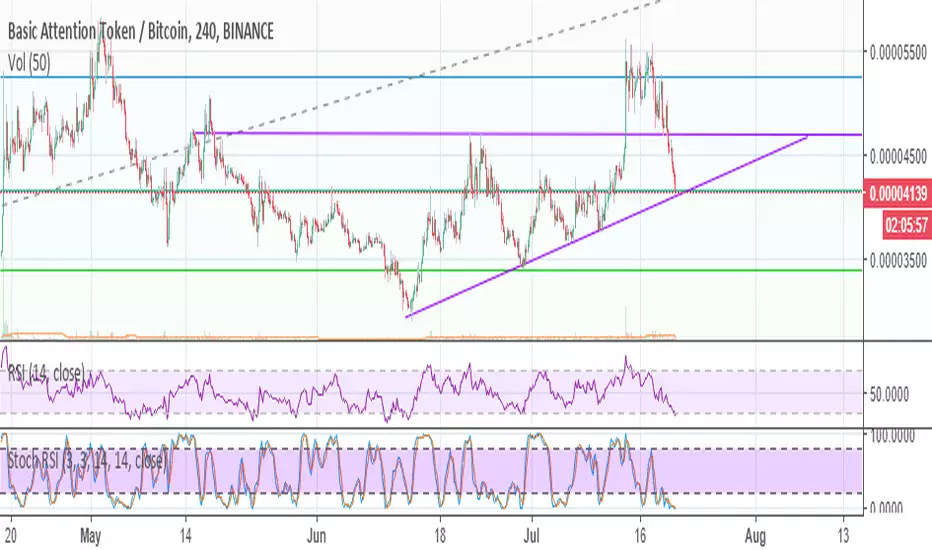Select the rising purple trendline
The height and width of the screenshot is (550, 932).
[606, 227]
